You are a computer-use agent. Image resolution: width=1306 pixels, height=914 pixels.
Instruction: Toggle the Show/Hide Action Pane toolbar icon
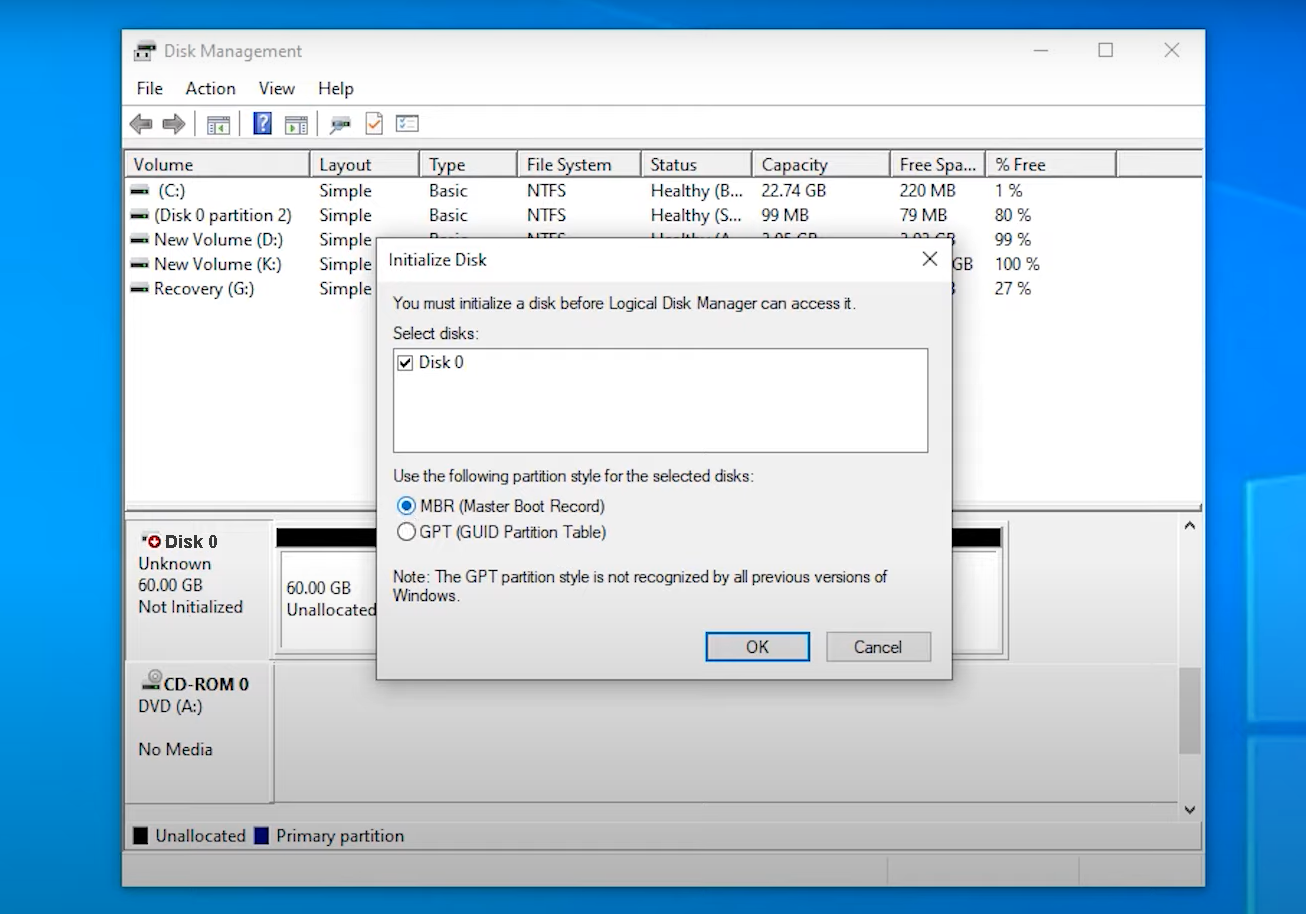pos(296,124)
